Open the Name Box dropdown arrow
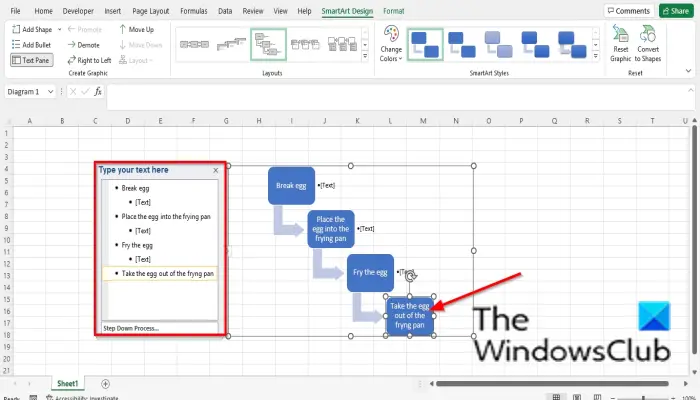The width and height of the screenshot is (700, 400). [x=50, y=92]
